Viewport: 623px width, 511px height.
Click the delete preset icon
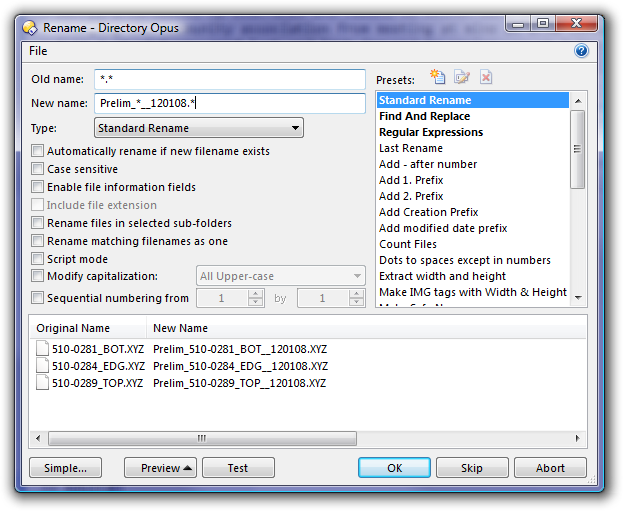click(485, 77)
